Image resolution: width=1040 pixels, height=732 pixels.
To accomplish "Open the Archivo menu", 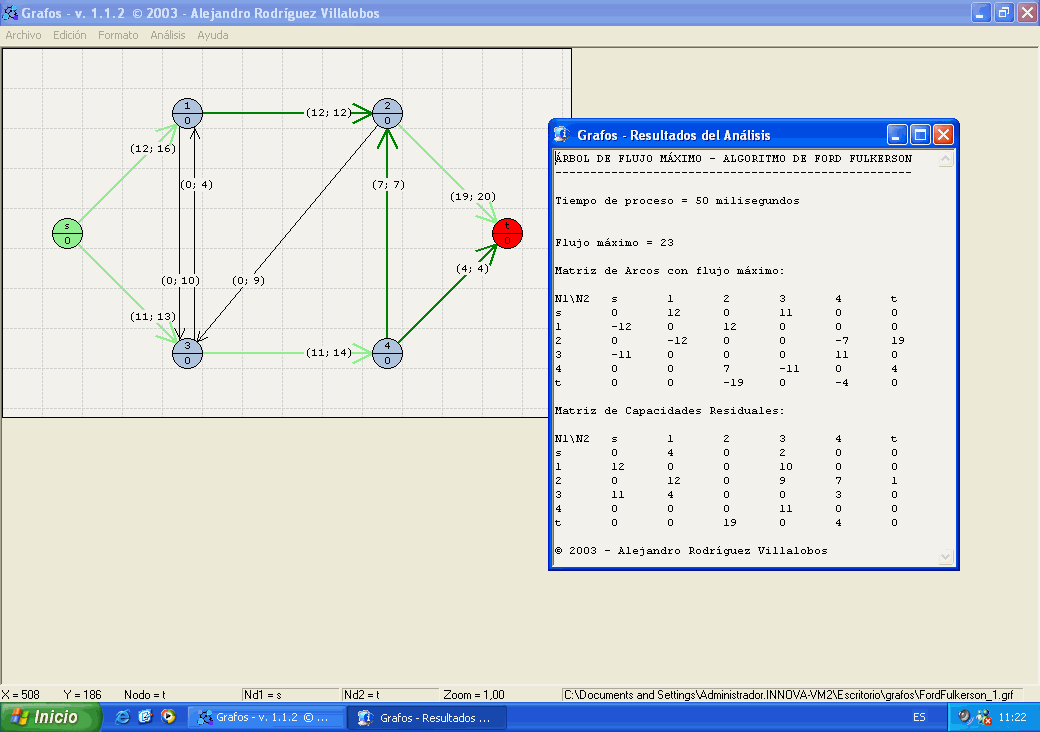I will [23, 35].
